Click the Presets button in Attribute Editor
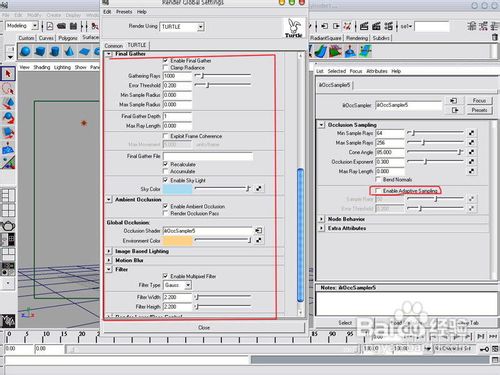500x375 pixels. pyautogui.click(x=479, y=110)
